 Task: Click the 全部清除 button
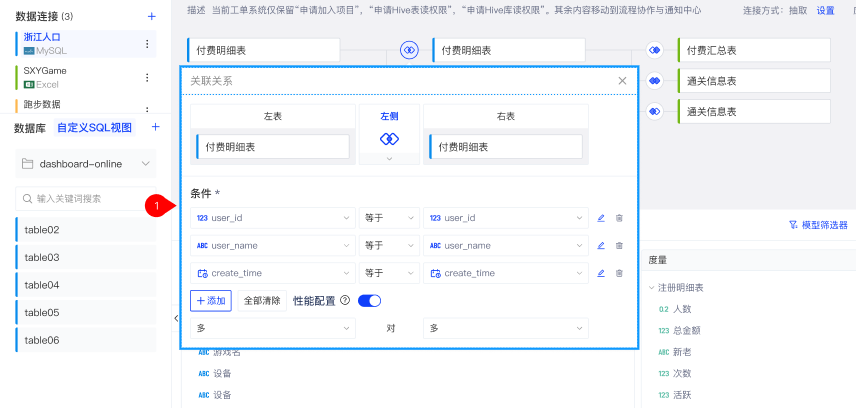(x=262, y=300)
